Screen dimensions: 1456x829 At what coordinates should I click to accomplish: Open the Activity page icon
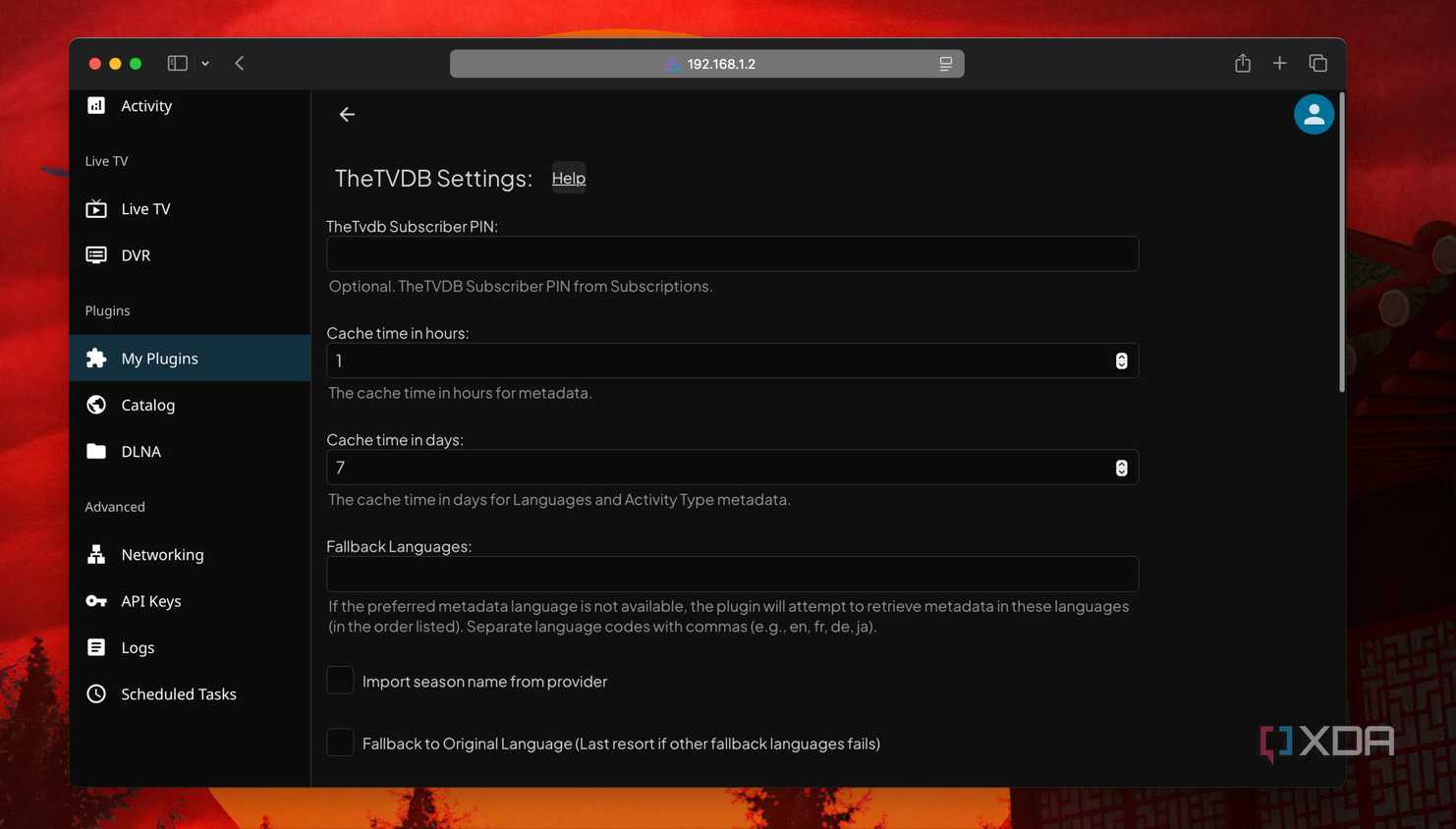96,106
